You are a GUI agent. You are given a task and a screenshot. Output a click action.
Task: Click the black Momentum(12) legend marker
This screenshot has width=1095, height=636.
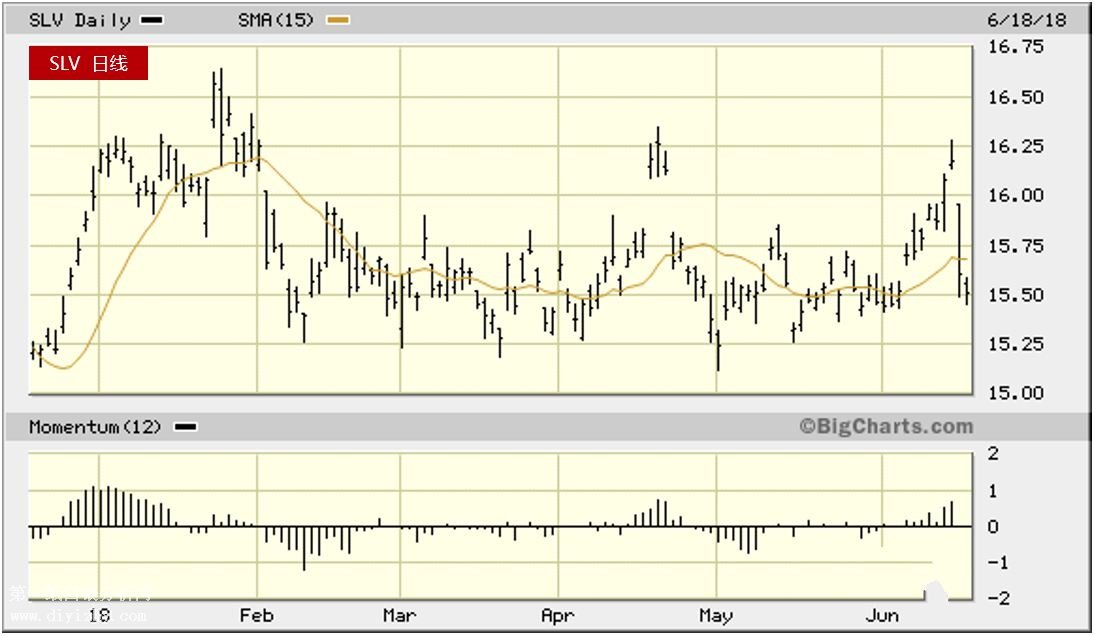[x=185, y=427]
